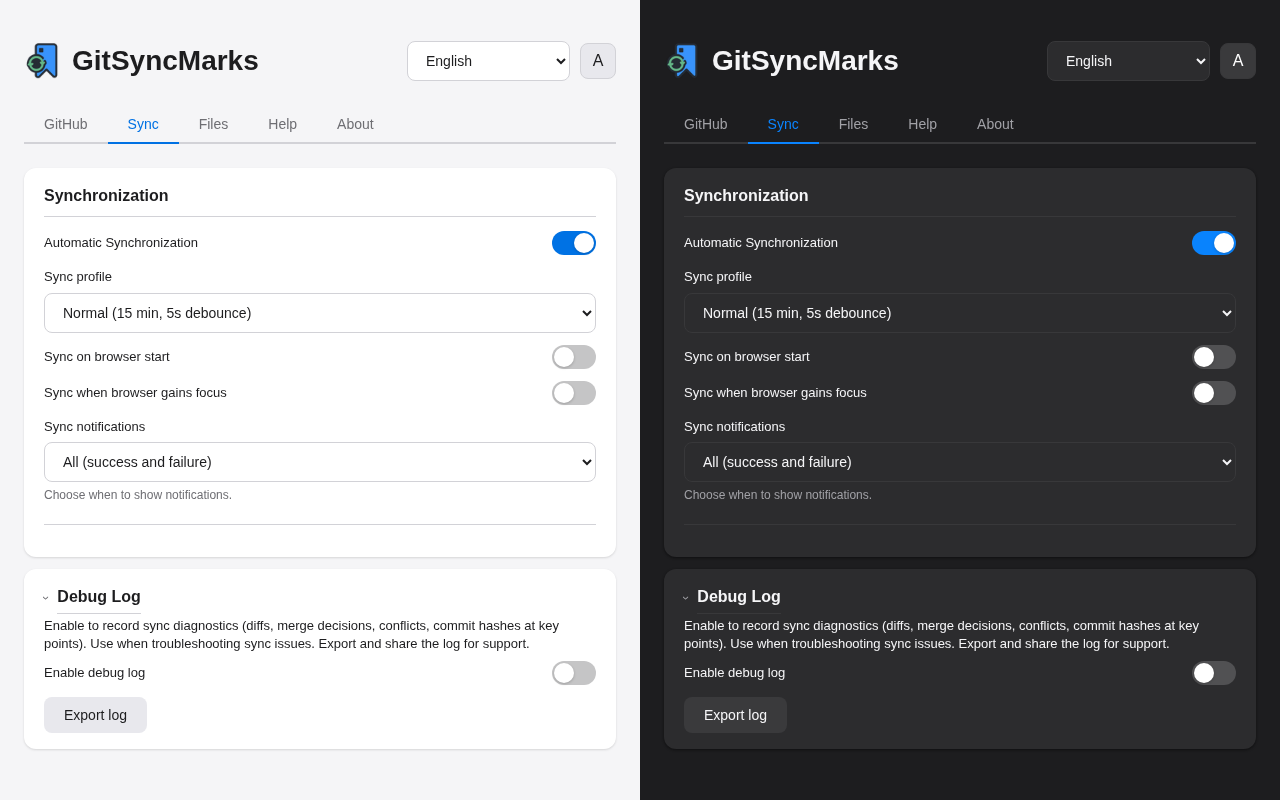Enable debug log toggle in dark panel
The width and height of the screenshot is (1280, 800).
coord(1213,673)
